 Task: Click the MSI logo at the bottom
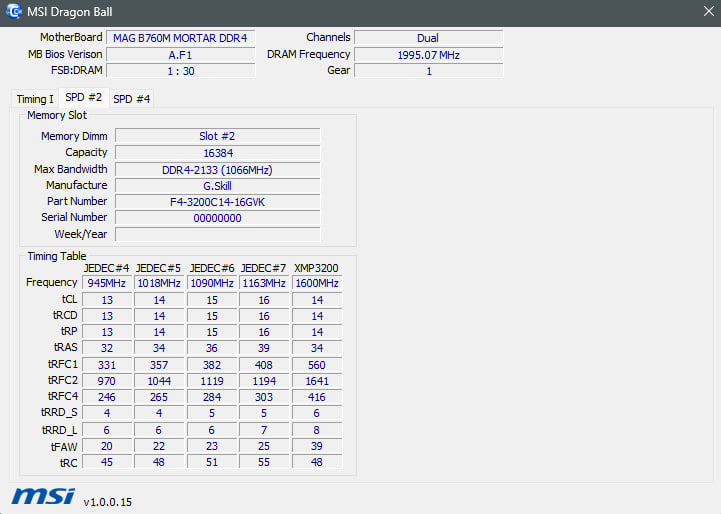pos(43,497)
